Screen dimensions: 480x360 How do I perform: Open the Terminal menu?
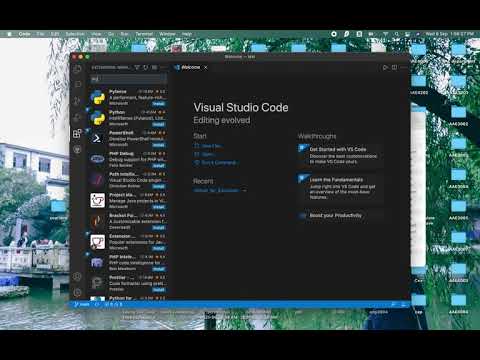(144, 34)
